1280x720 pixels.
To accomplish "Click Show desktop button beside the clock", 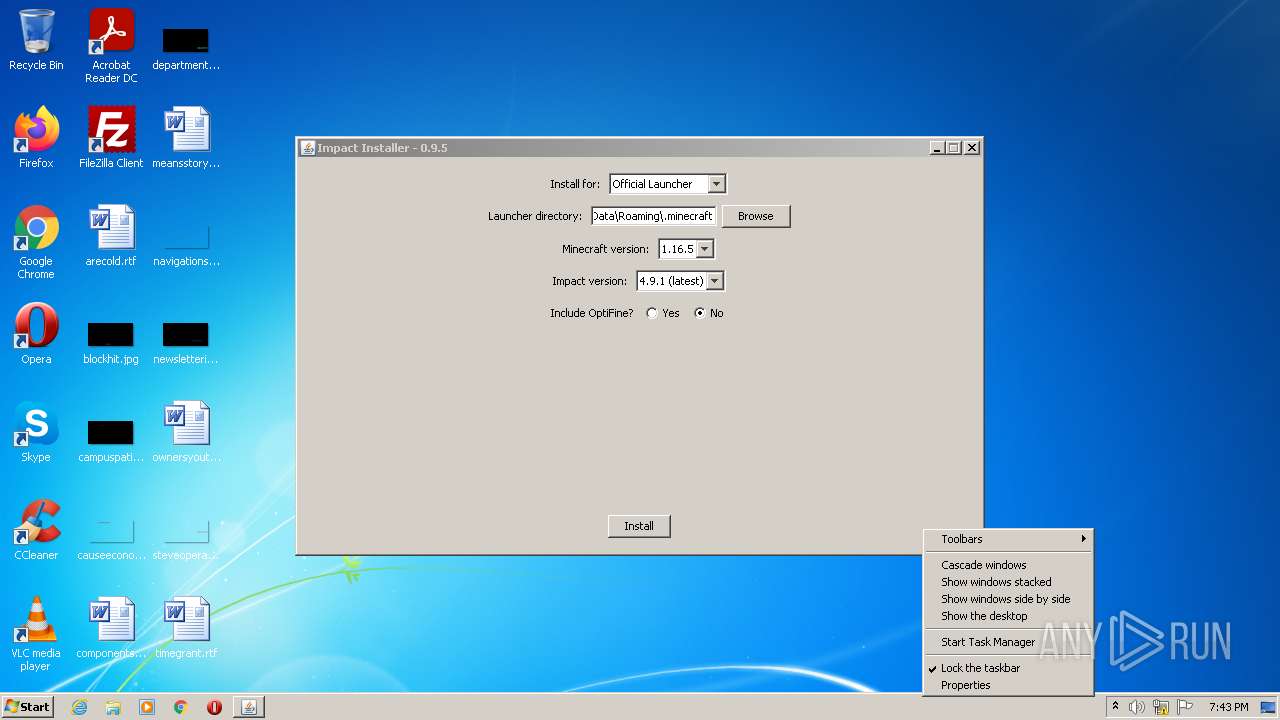I will coord(1269,707).
